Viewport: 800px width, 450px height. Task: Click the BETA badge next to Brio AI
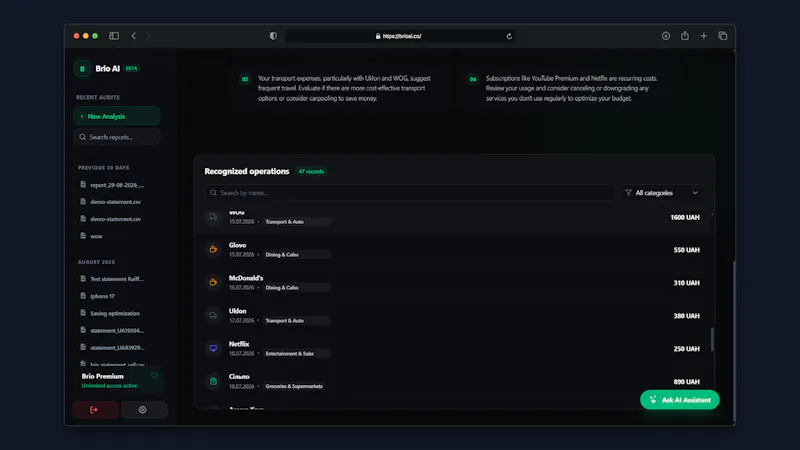coord(132,68)
